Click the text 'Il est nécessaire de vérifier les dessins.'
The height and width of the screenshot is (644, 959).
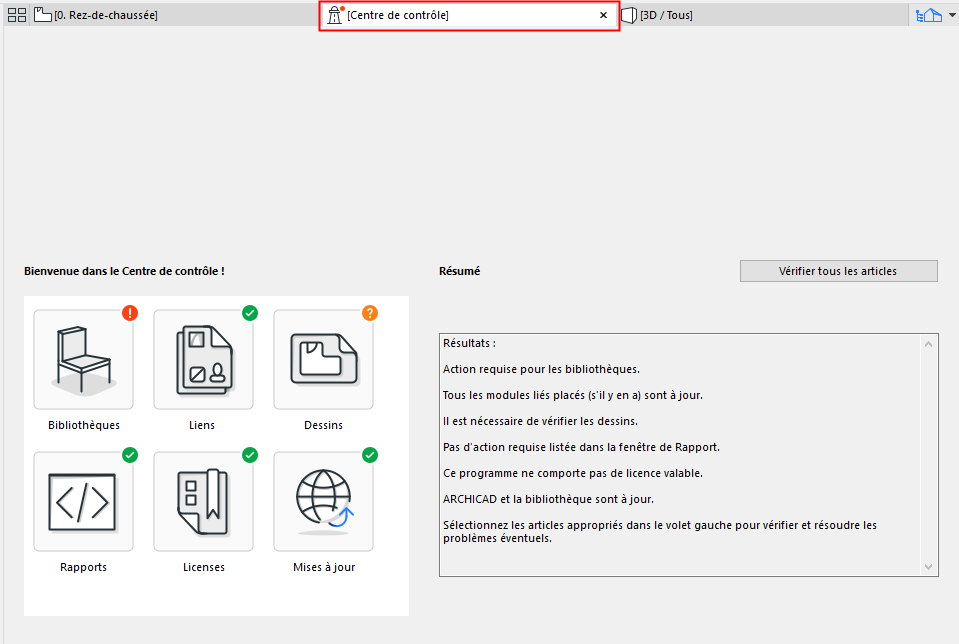(540, 421)
